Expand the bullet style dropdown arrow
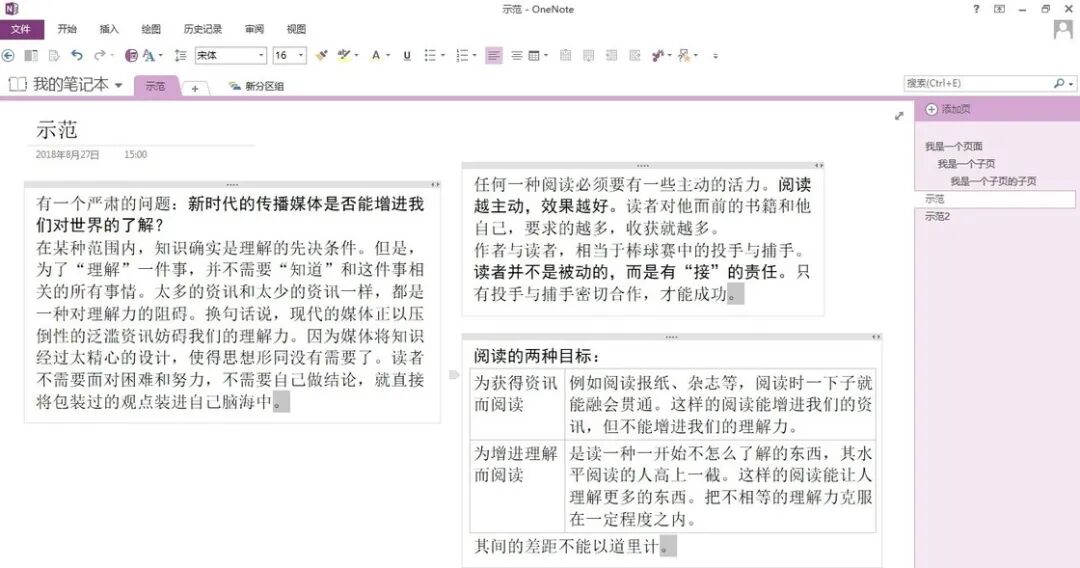1080x568 pixels. click(x=442, y=55)
